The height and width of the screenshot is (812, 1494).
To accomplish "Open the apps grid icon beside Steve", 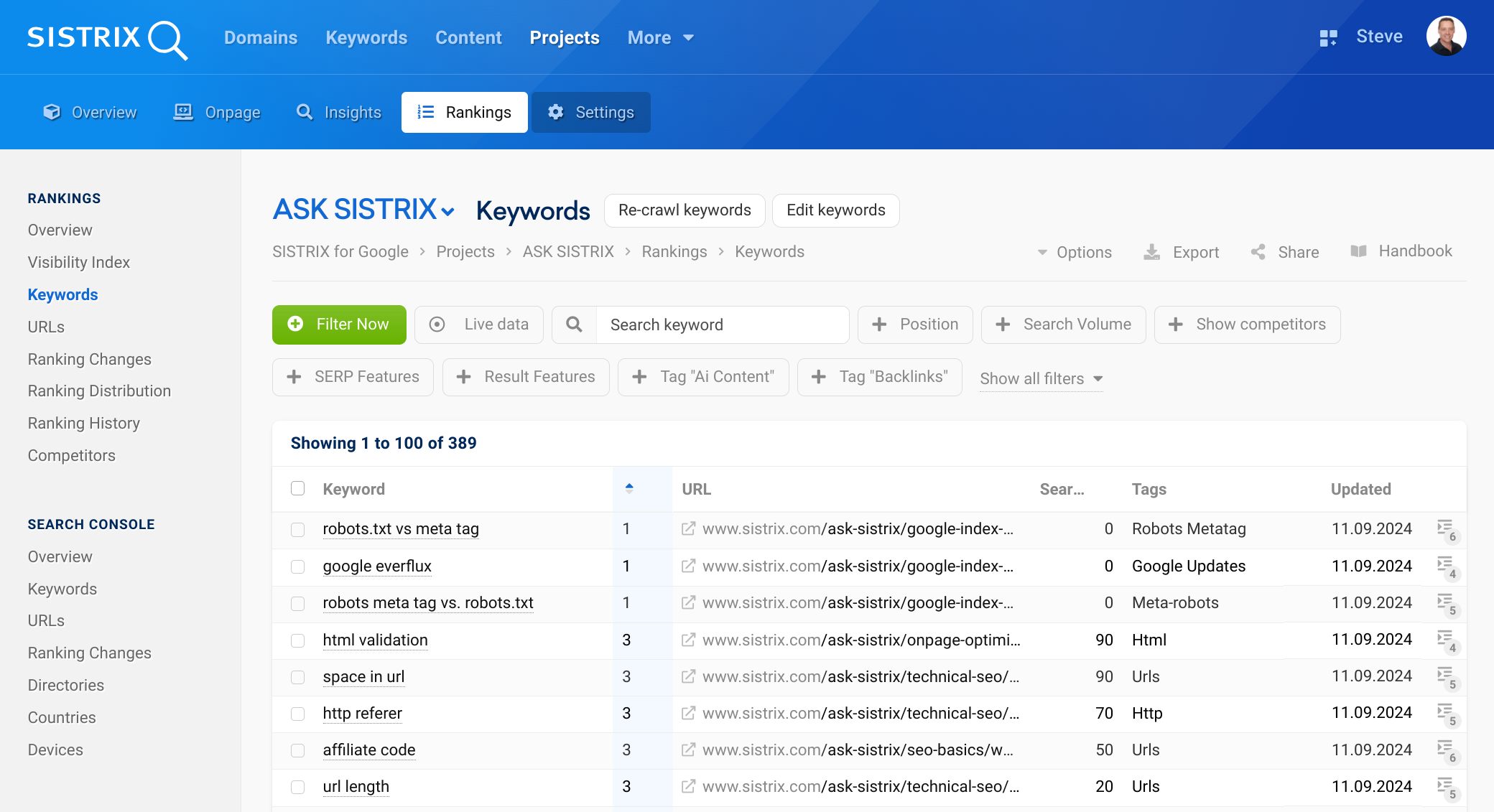I will (1328, 37).
